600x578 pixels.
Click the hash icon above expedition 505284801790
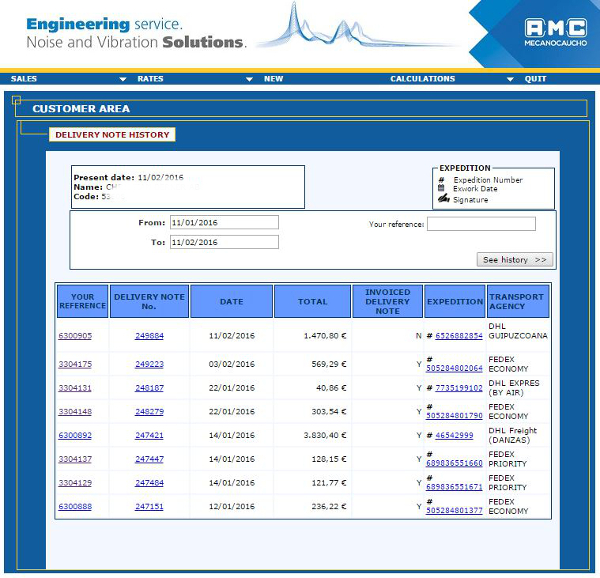(x=430, y=407)
